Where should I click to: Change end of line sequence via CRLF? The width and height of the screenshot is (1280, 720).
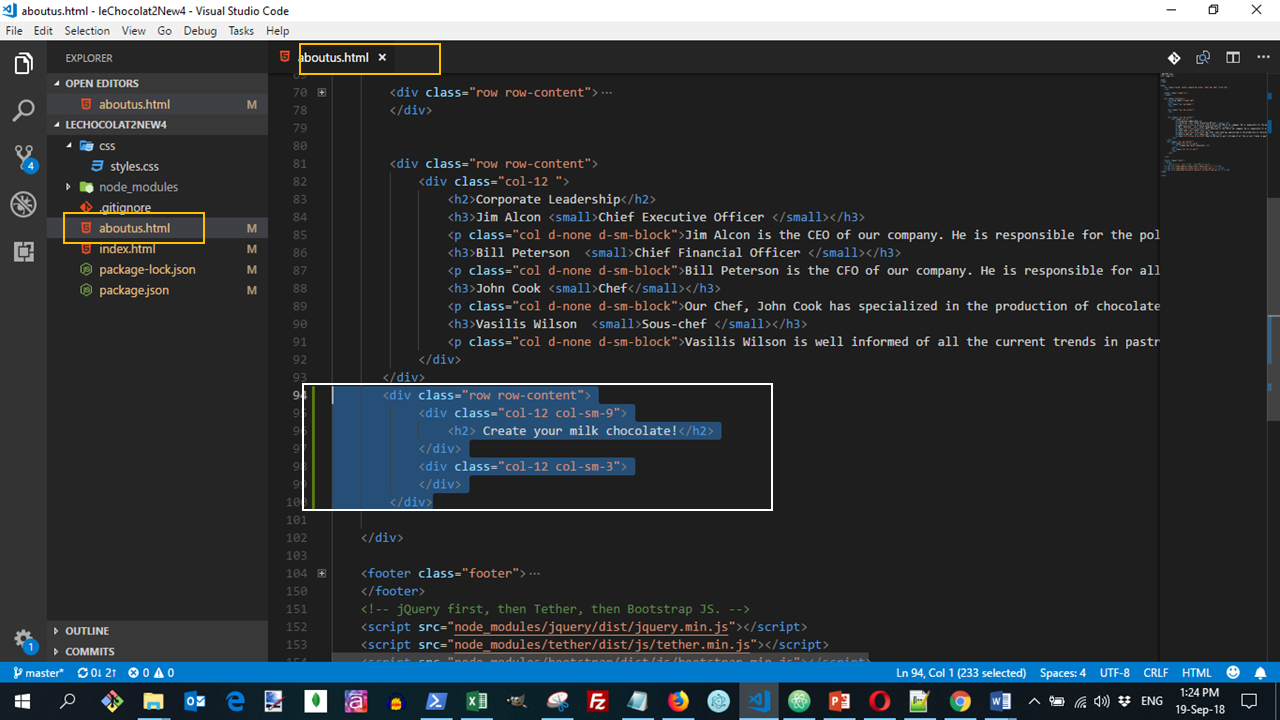[x=1155, y=673]
